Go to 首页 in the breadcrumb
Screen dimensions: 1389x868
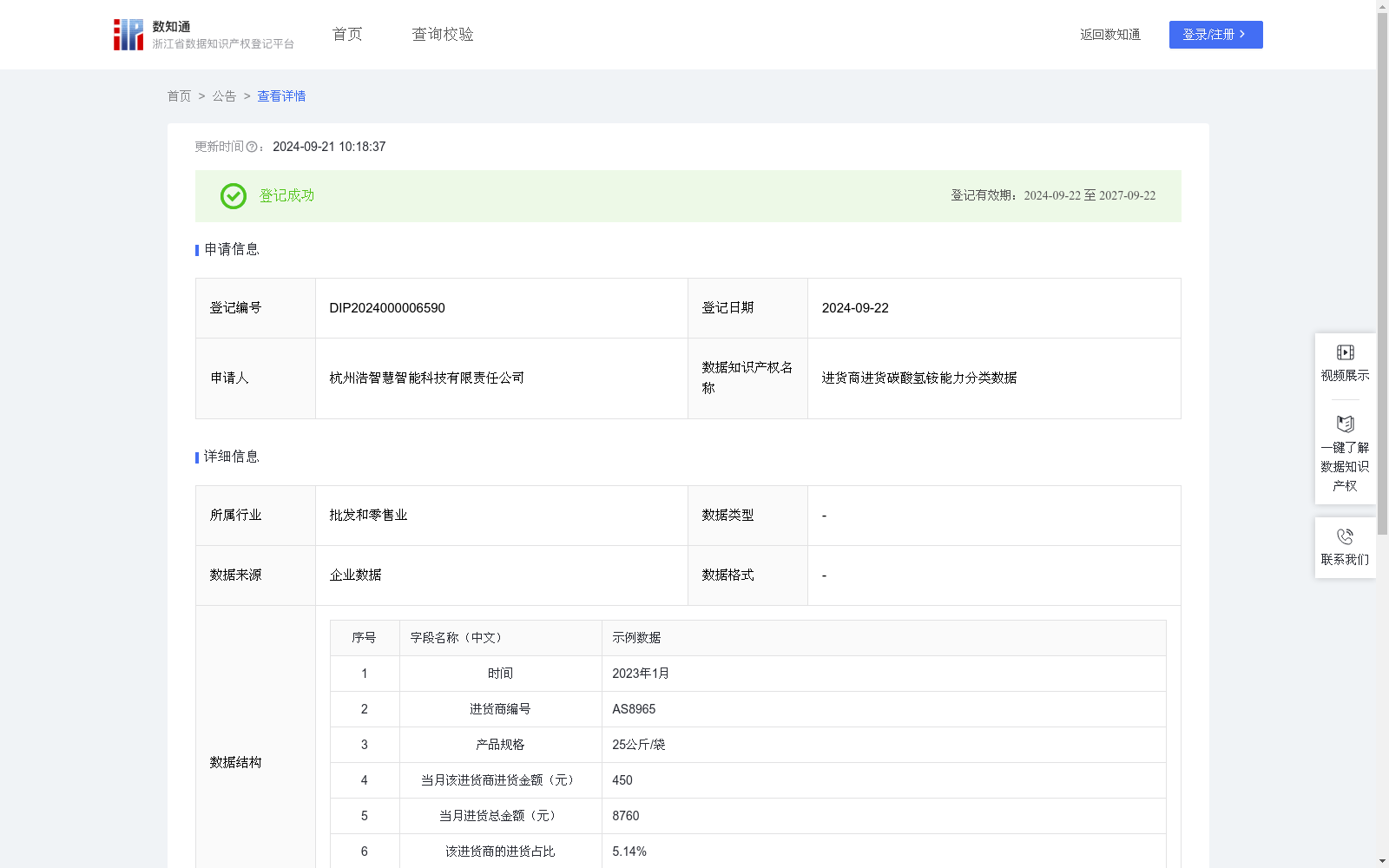click(179, 96)
